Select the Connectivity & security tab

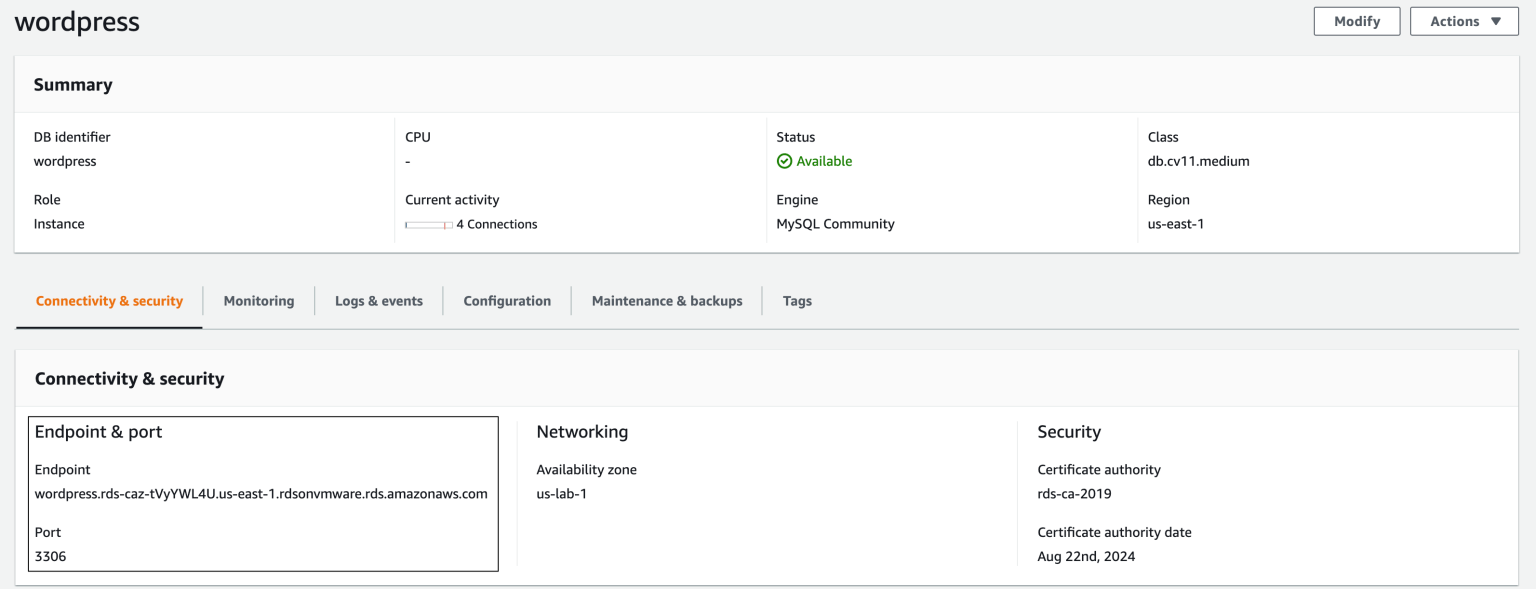[x=109, y=301]
